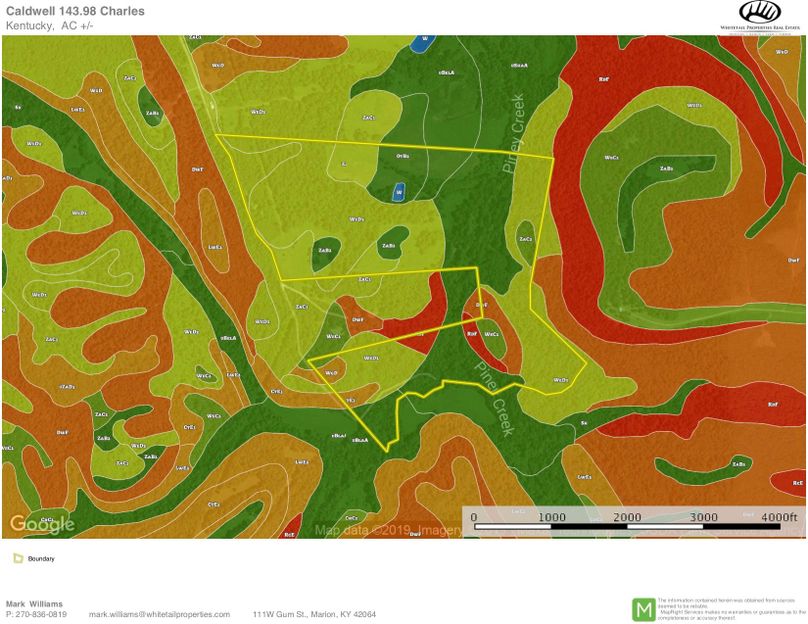
Task: Click the MapRight disclaimer text block
Action: click(725, 608)
